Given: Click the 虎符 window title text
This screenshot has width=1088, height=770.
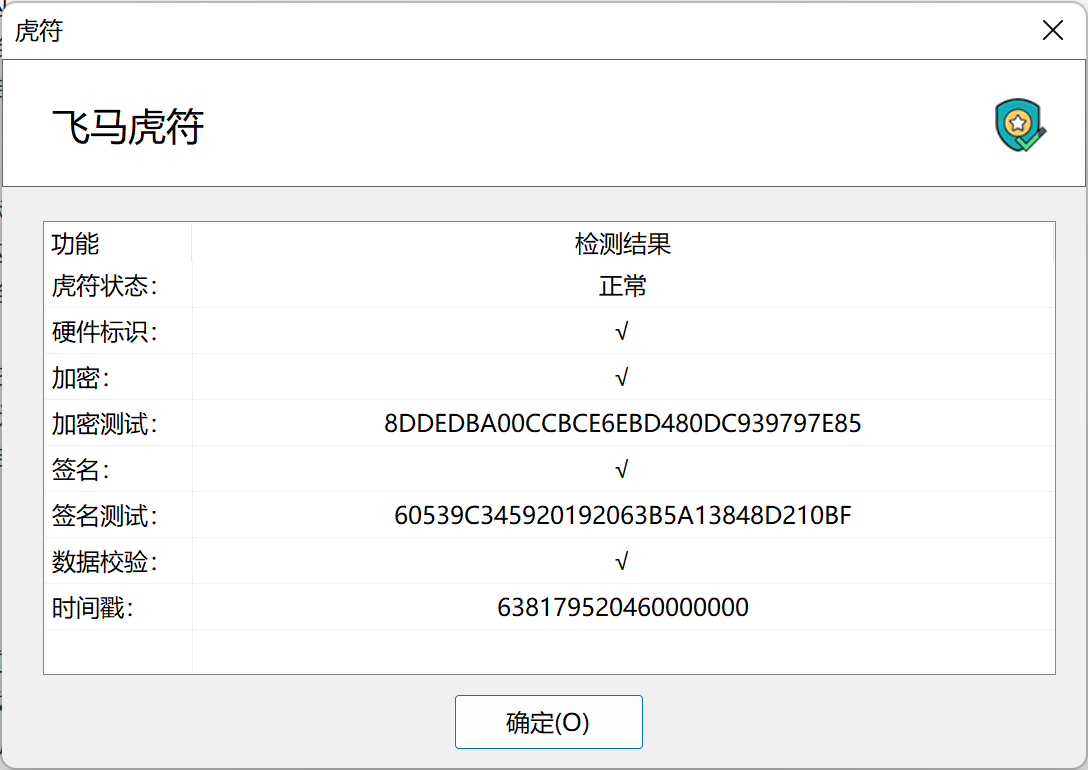Looking at the screenshot, I should 39,31.
